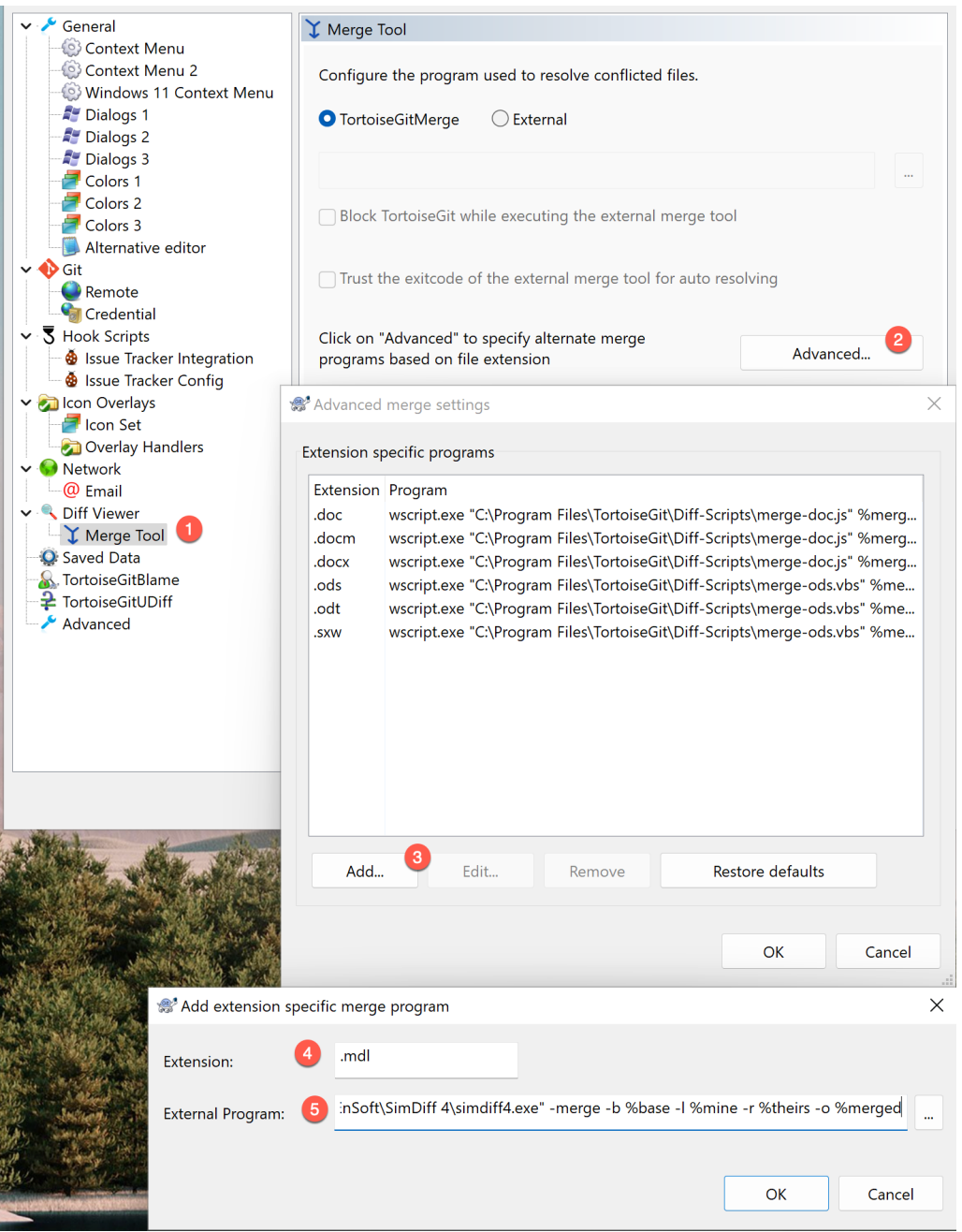This screenshot has width=962, height=1232.
Task: Click the Restore defaults button
Action: [x=768, y=872]
